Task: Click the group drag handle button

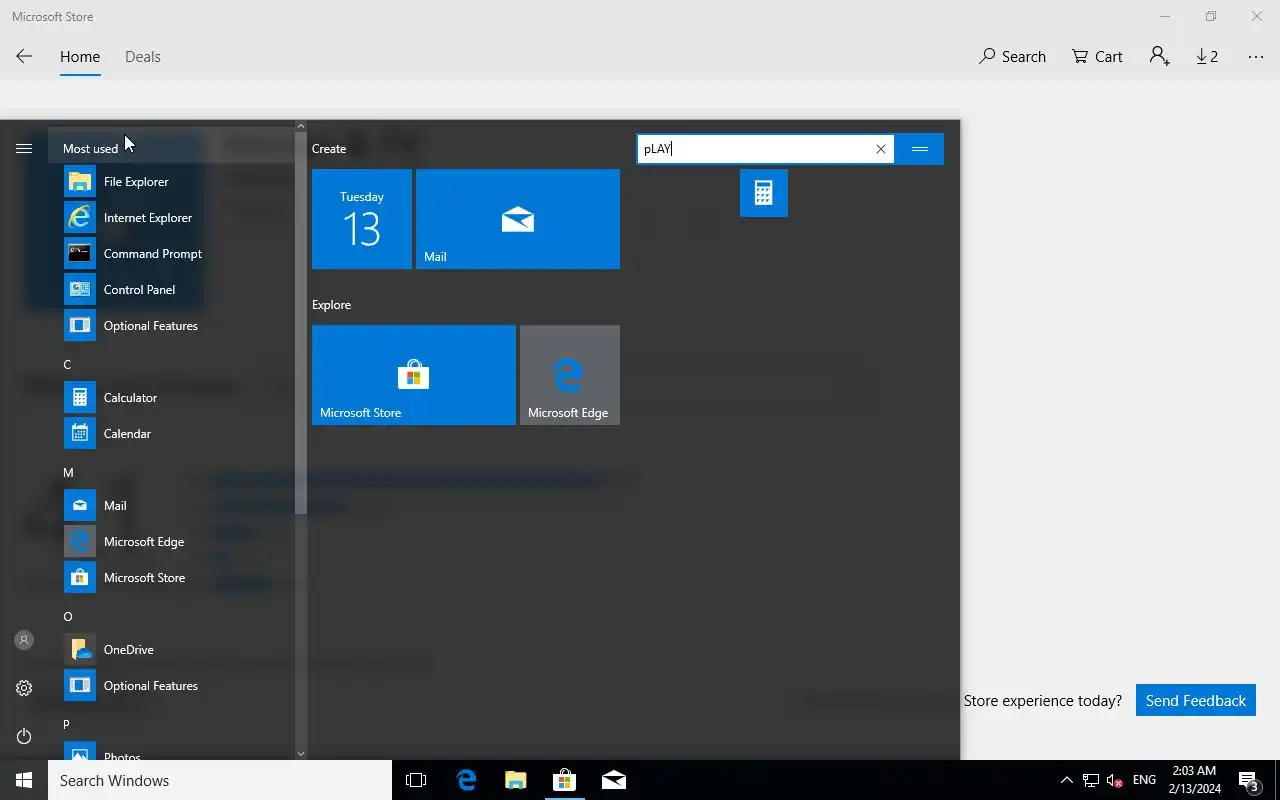Action: pos(920,149)
